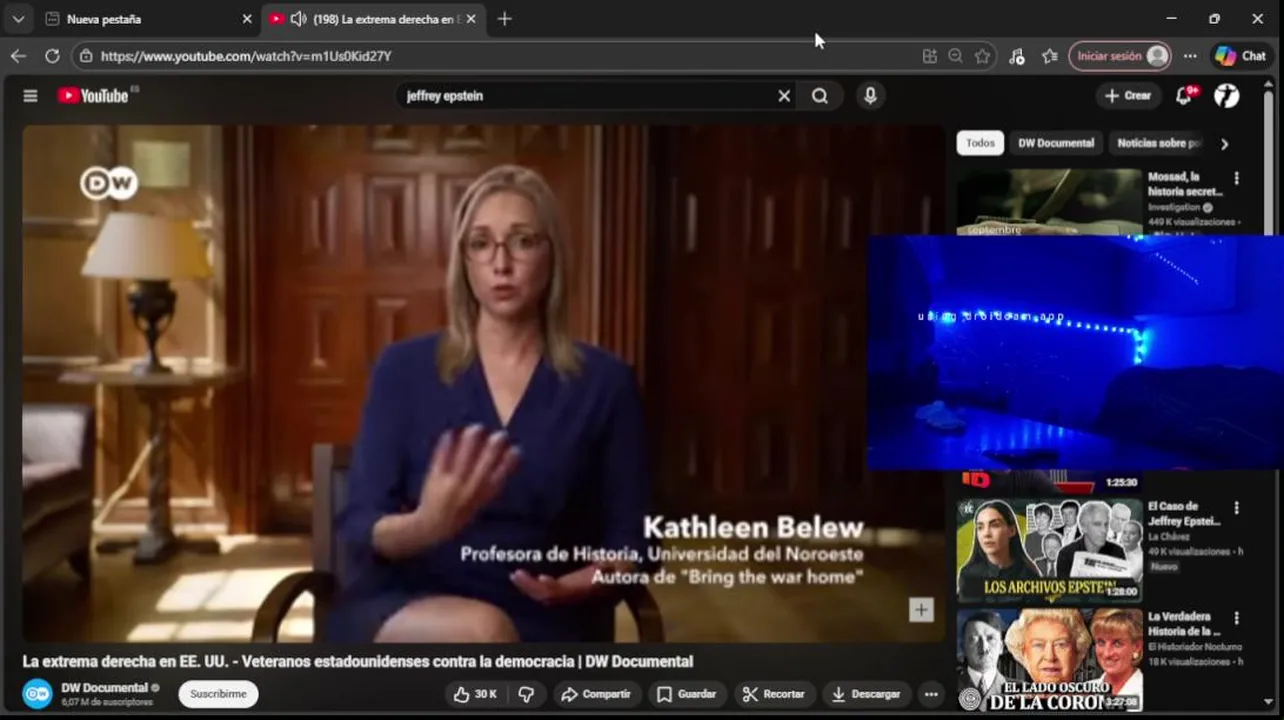
Task: Go to YouTube home via logo
Action: pos(93,96)
